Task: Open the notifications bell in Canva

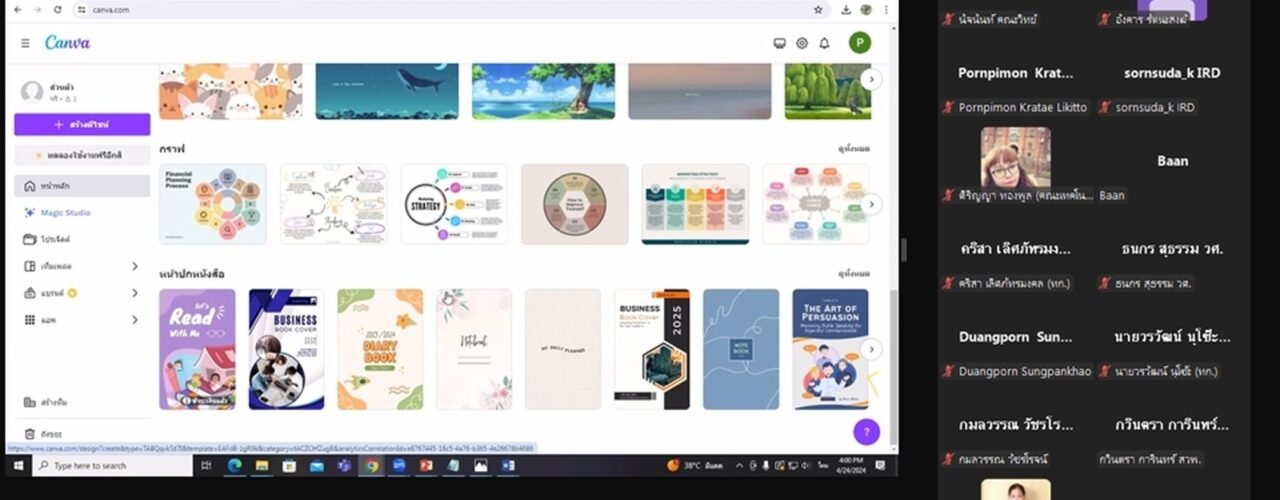Action: [x=824, y=43]
